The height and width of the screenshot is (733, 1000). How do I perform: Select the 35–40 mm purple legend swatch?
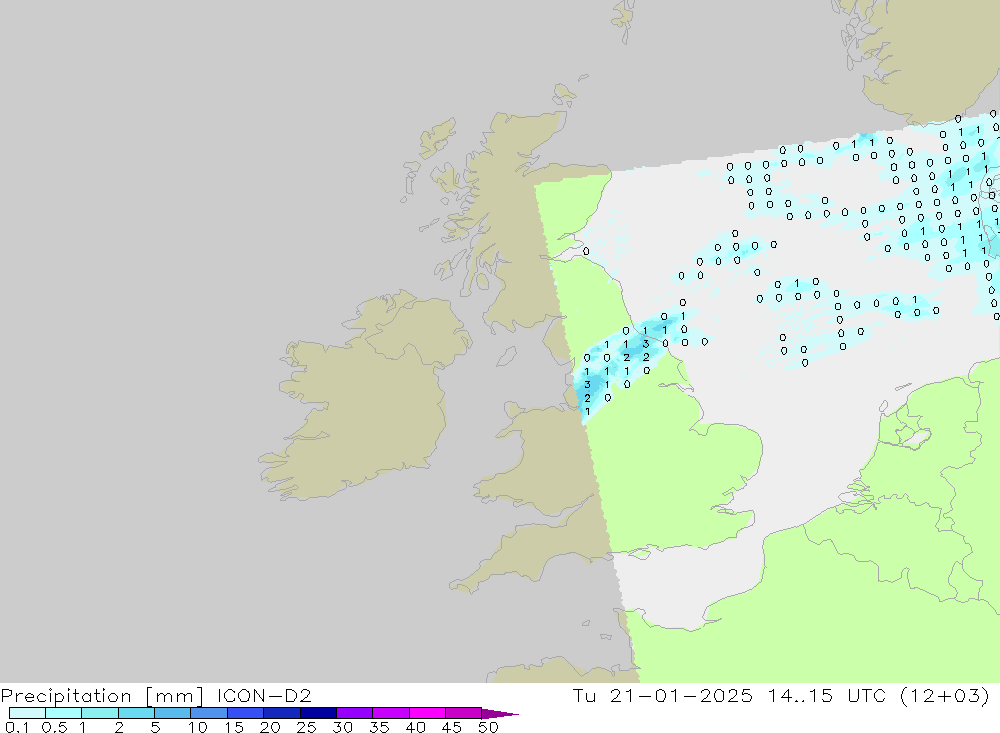tap(391, 713)
